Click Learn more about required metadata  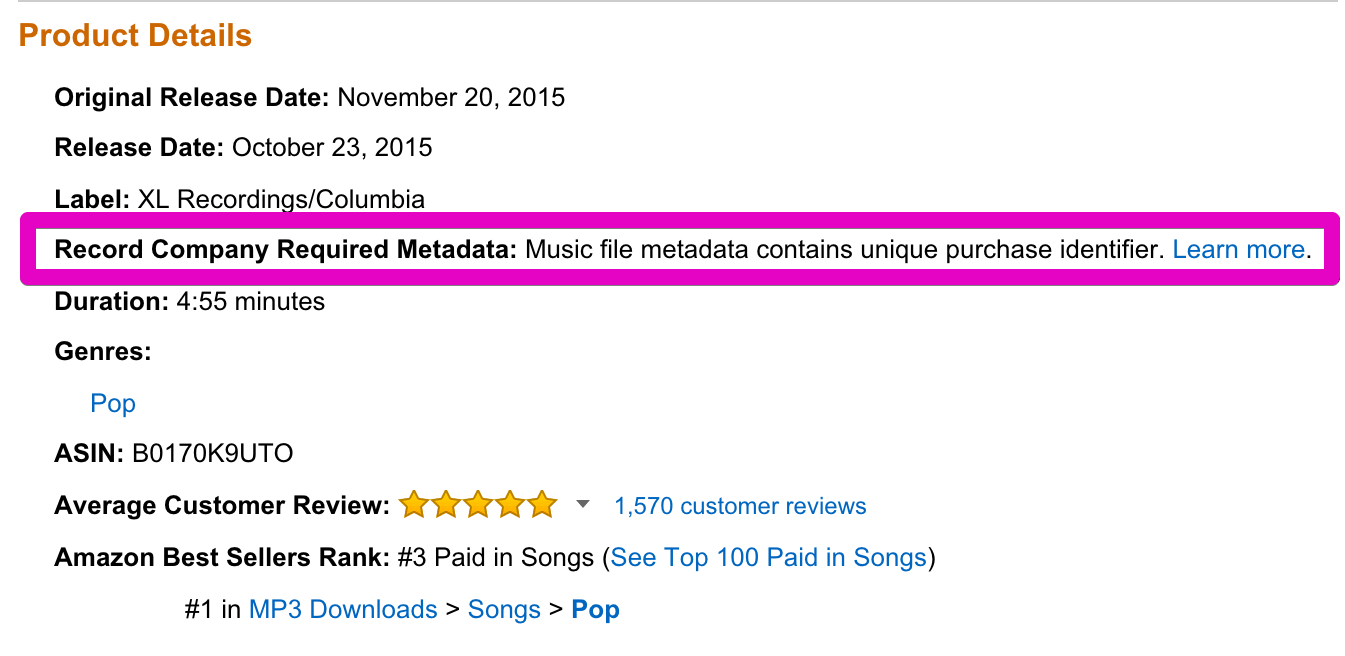point(1238,249)
